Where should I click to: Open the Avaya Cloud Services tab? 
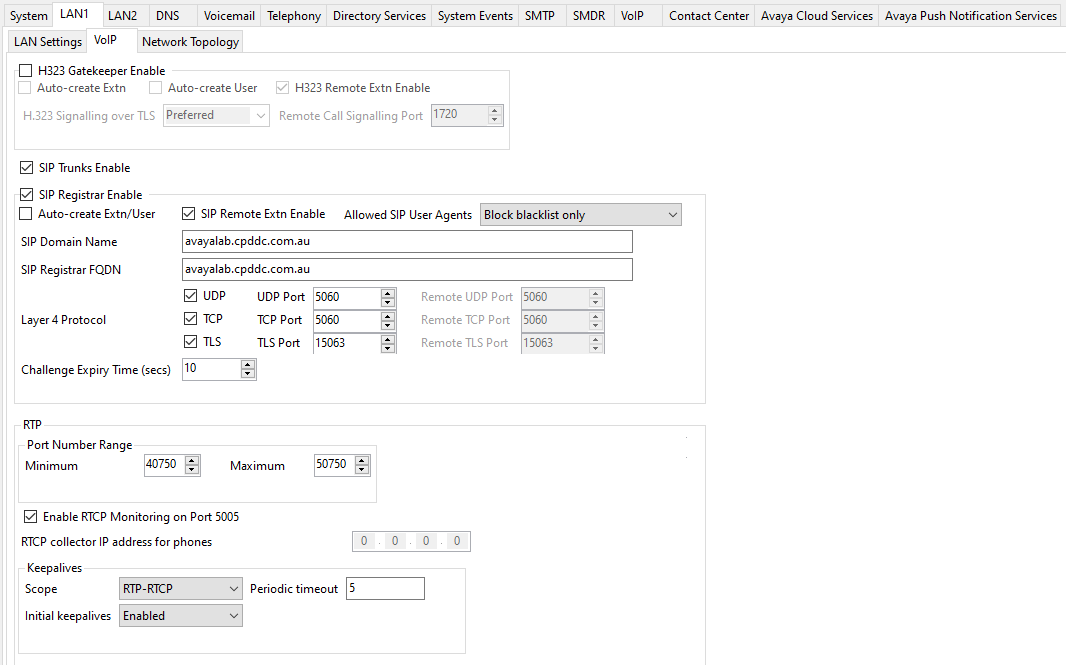pyautogui.click(x=816, y=16)
